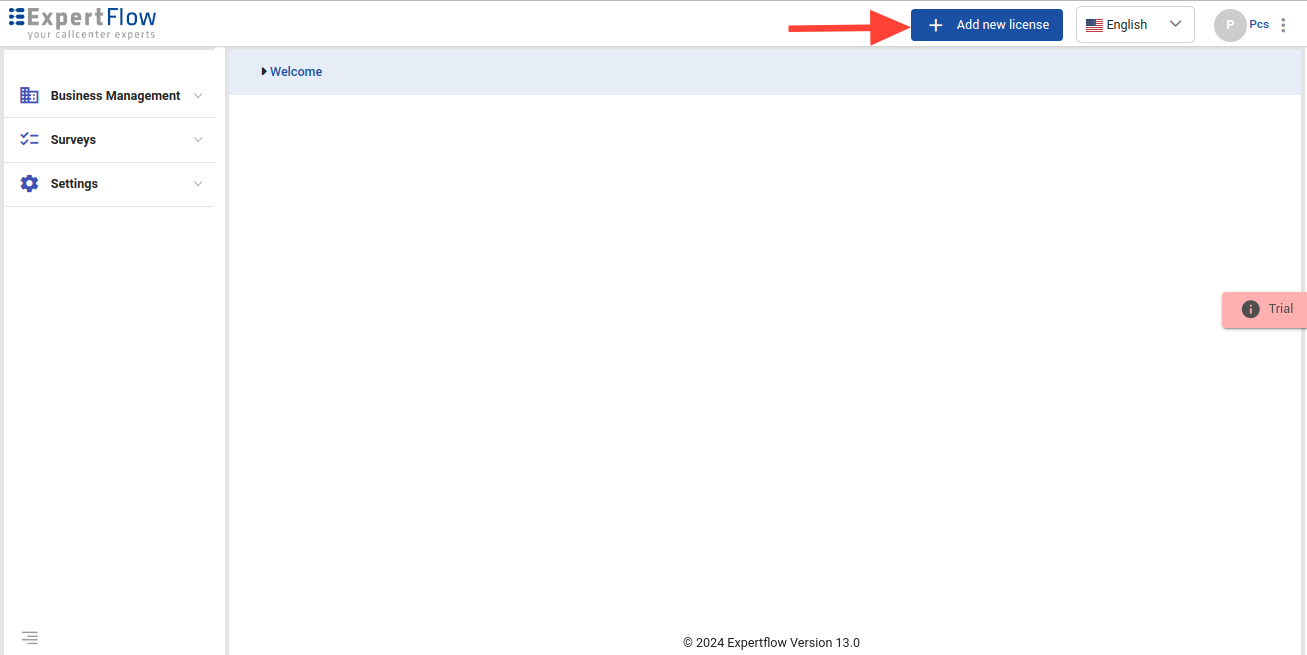Click the plus icon for new license
This screenshot has width=1307, height=655.
pos(935,25)
